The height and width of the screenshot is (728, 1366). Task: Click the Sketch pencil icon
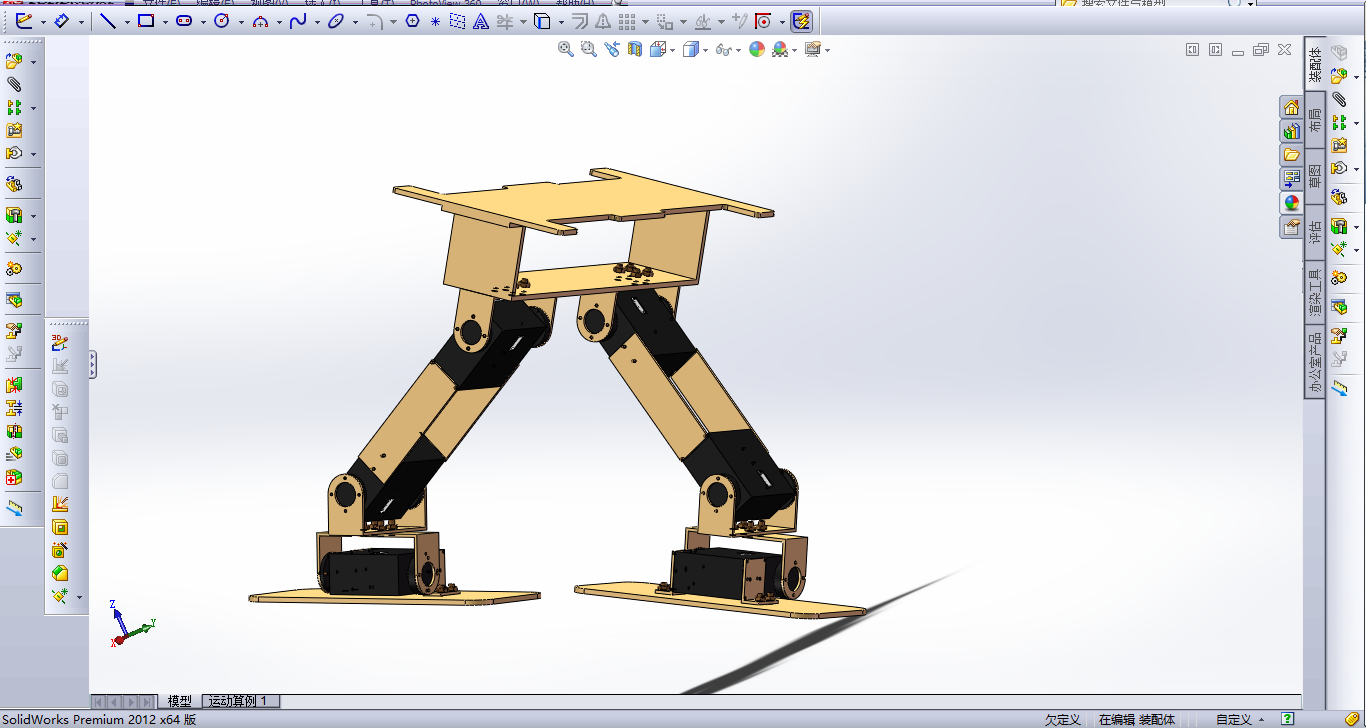coord(24,21)
